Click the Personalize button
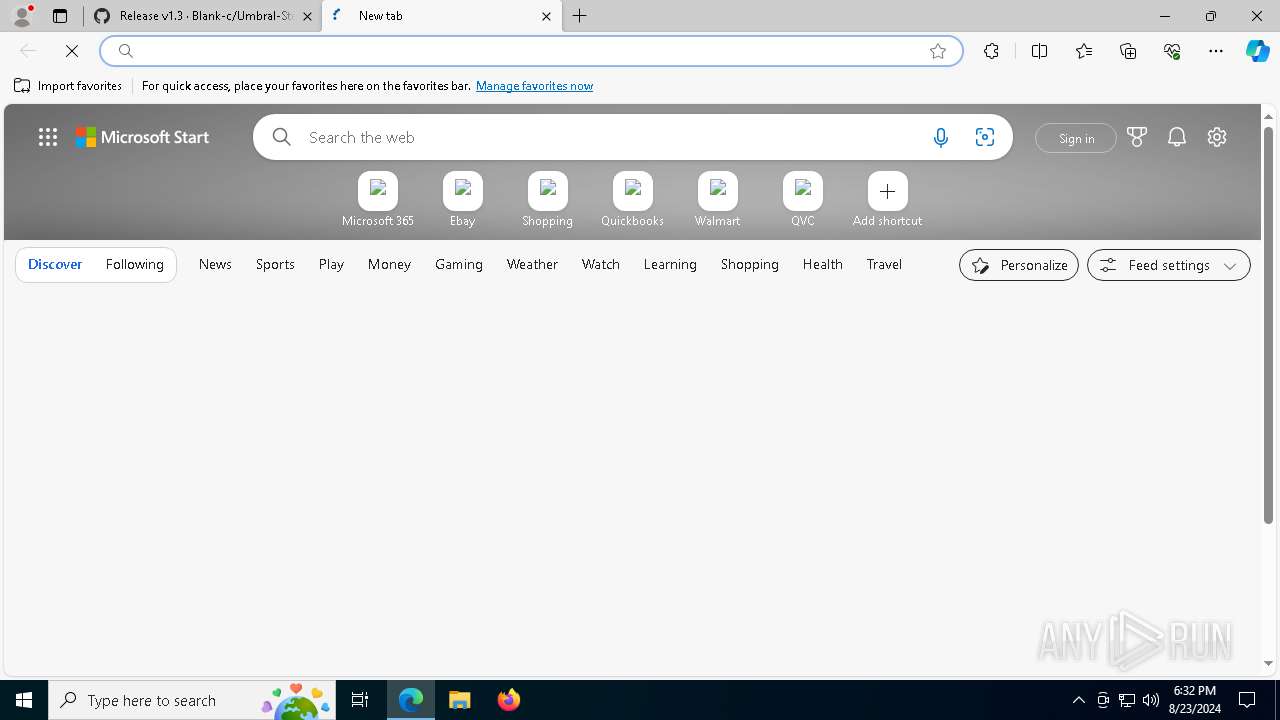This screenshot has width=1280, height=720. pyautogui.click(x=1019, y=265)
